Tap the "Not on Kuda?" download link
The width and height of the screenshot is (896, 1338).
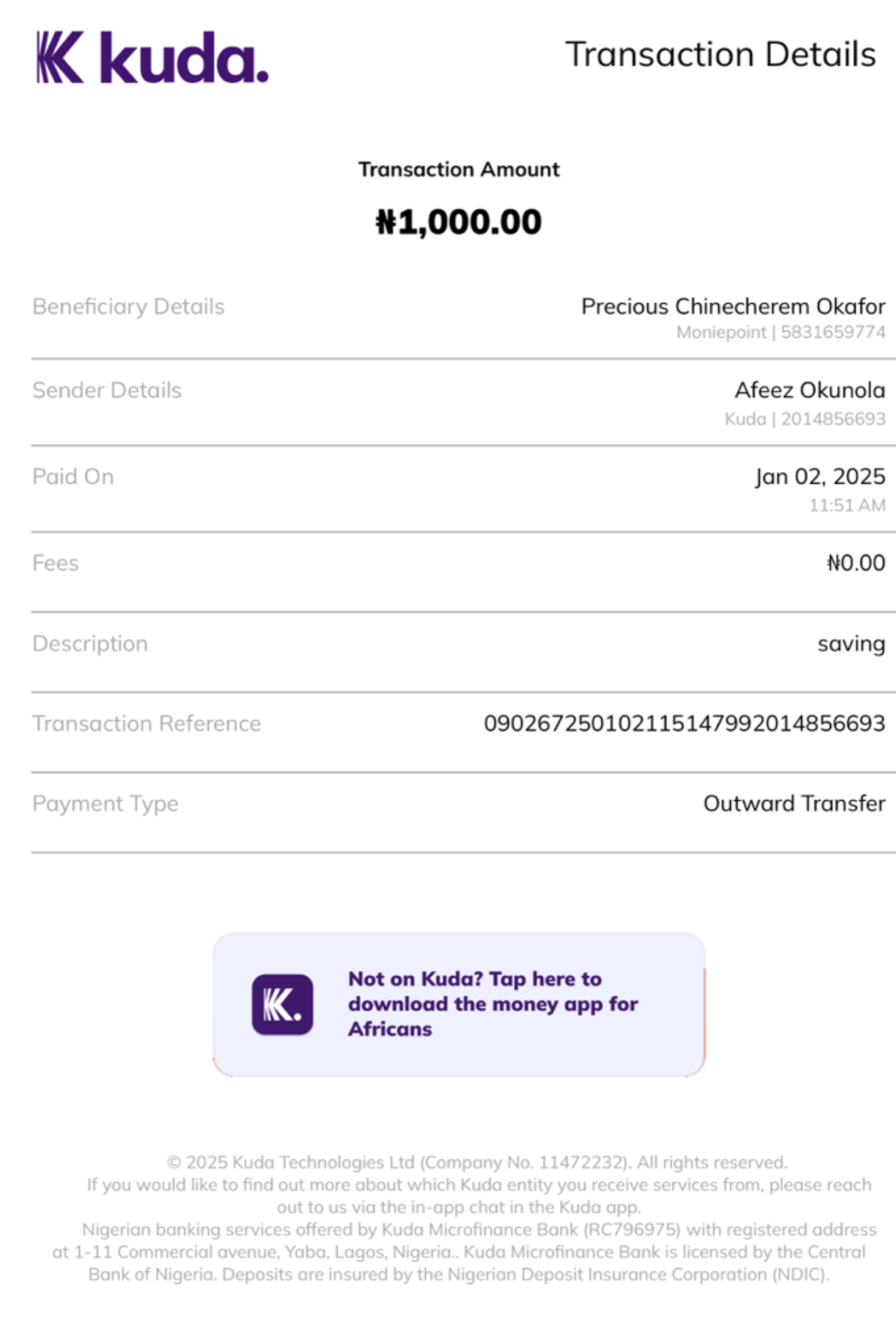pos(492,1004)
